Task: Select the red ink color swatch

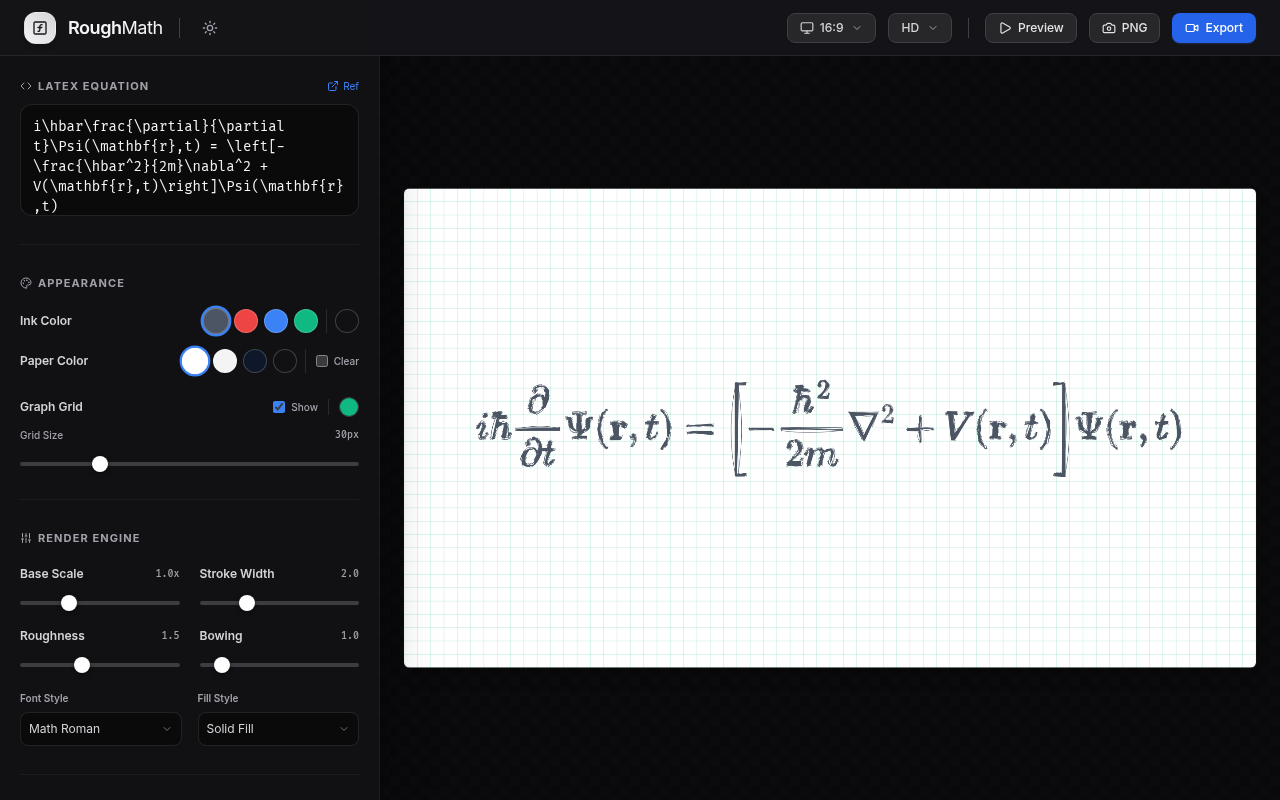Action: click(246, 321)
